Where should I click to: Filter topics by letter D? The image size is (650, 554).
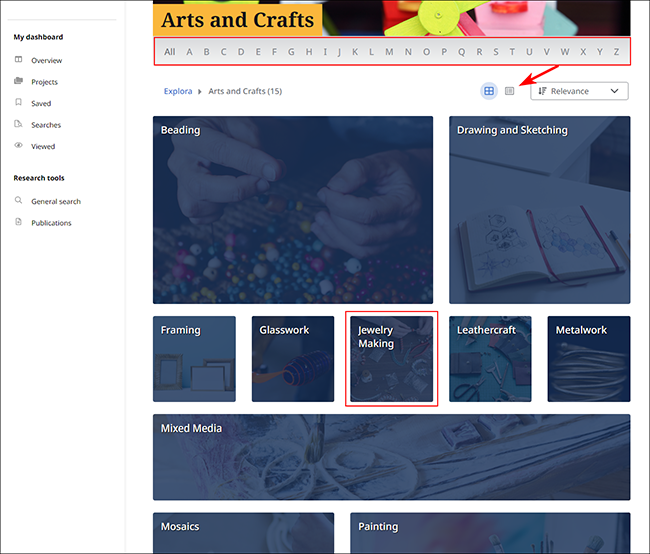(241, 52)
